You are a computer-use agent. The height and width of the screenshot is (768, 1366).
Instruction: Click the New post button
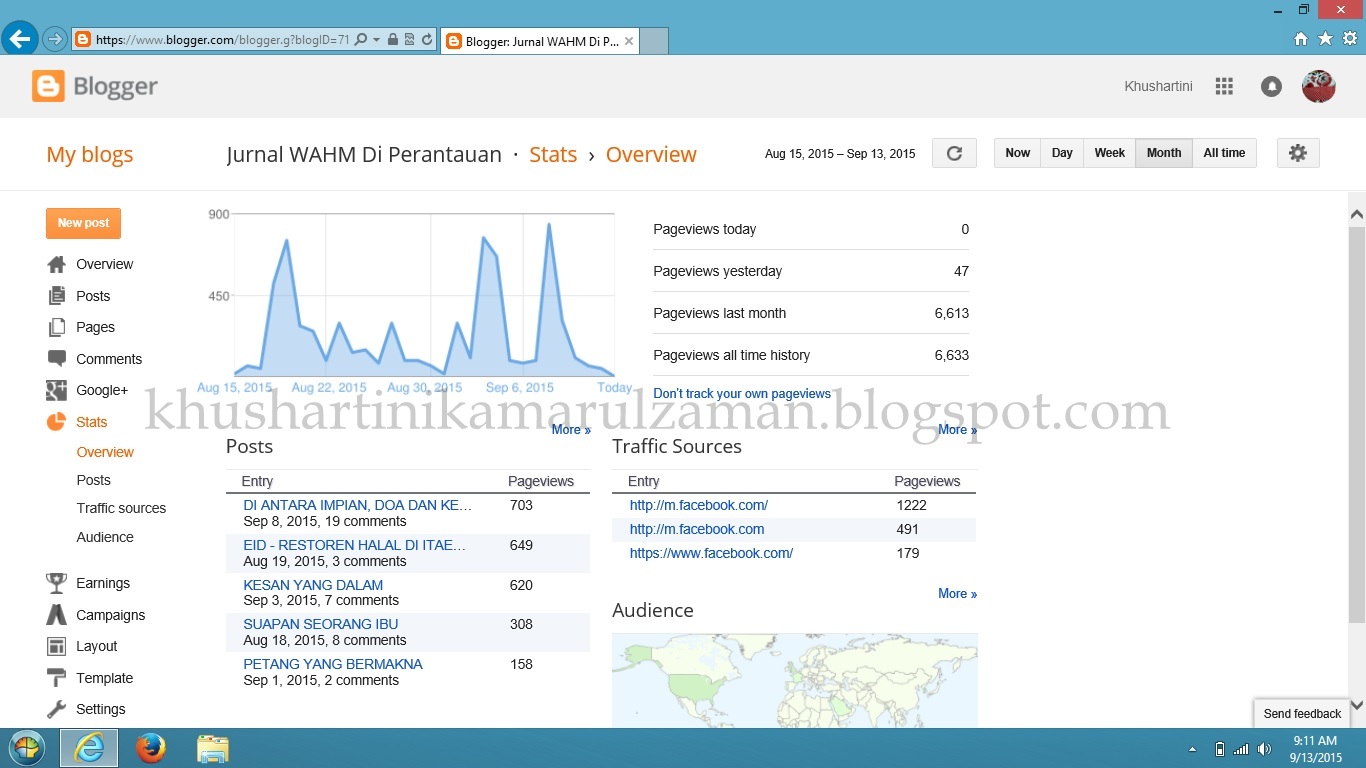pyautogui.click(x=83, y=223)
